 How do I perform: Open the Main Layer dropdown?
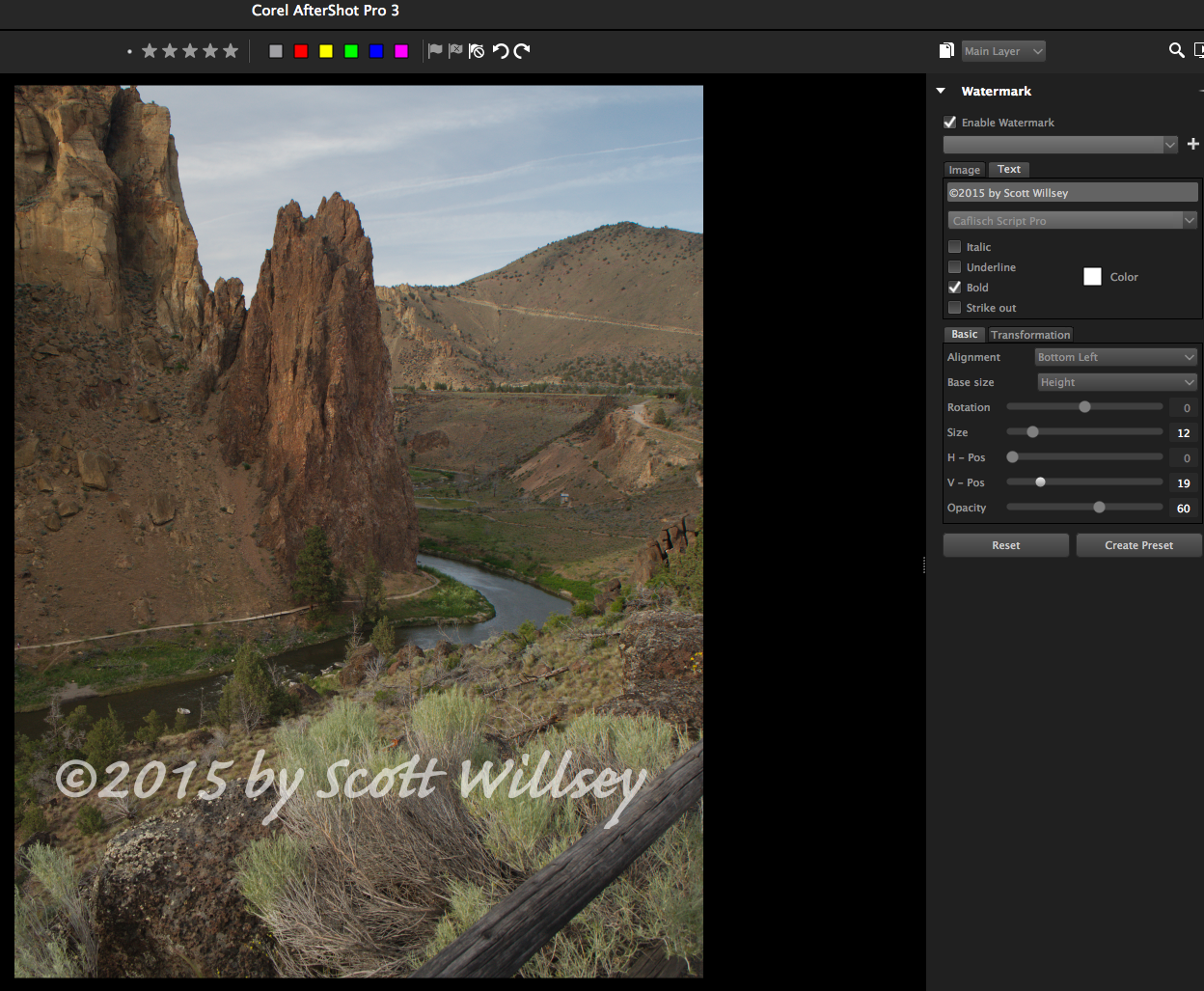coord(1003,51)
